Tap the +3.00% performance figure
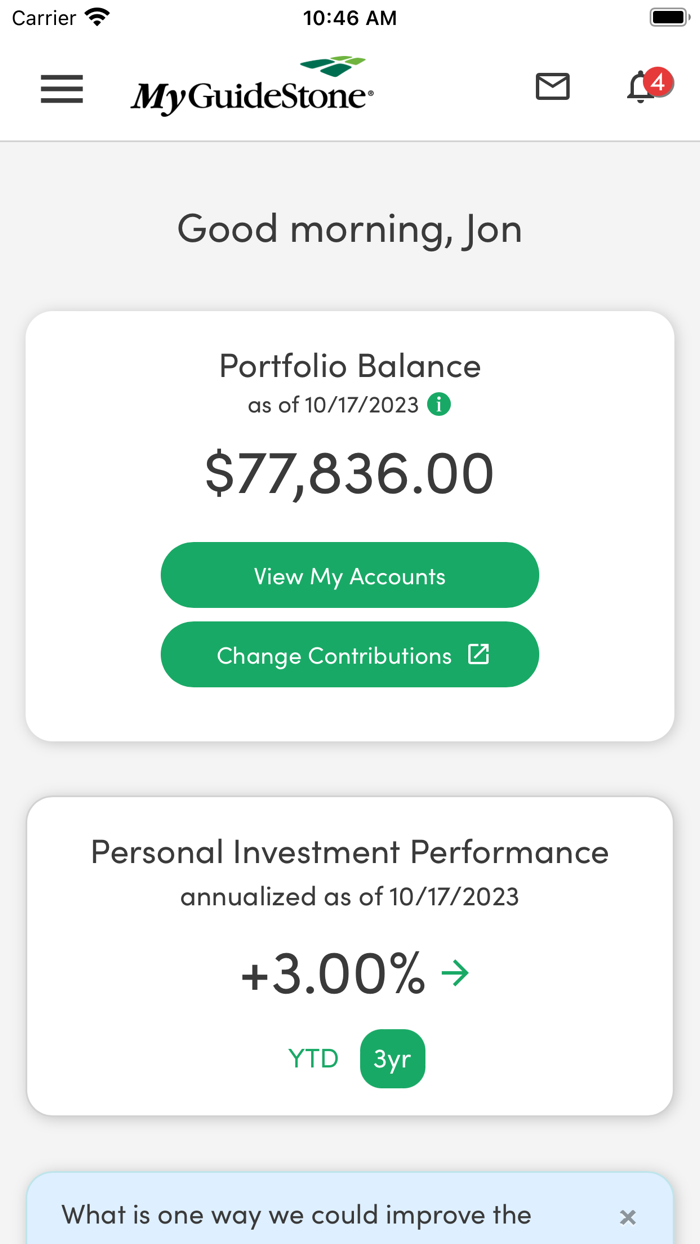Screen dimensions: 700x1244 333,973
